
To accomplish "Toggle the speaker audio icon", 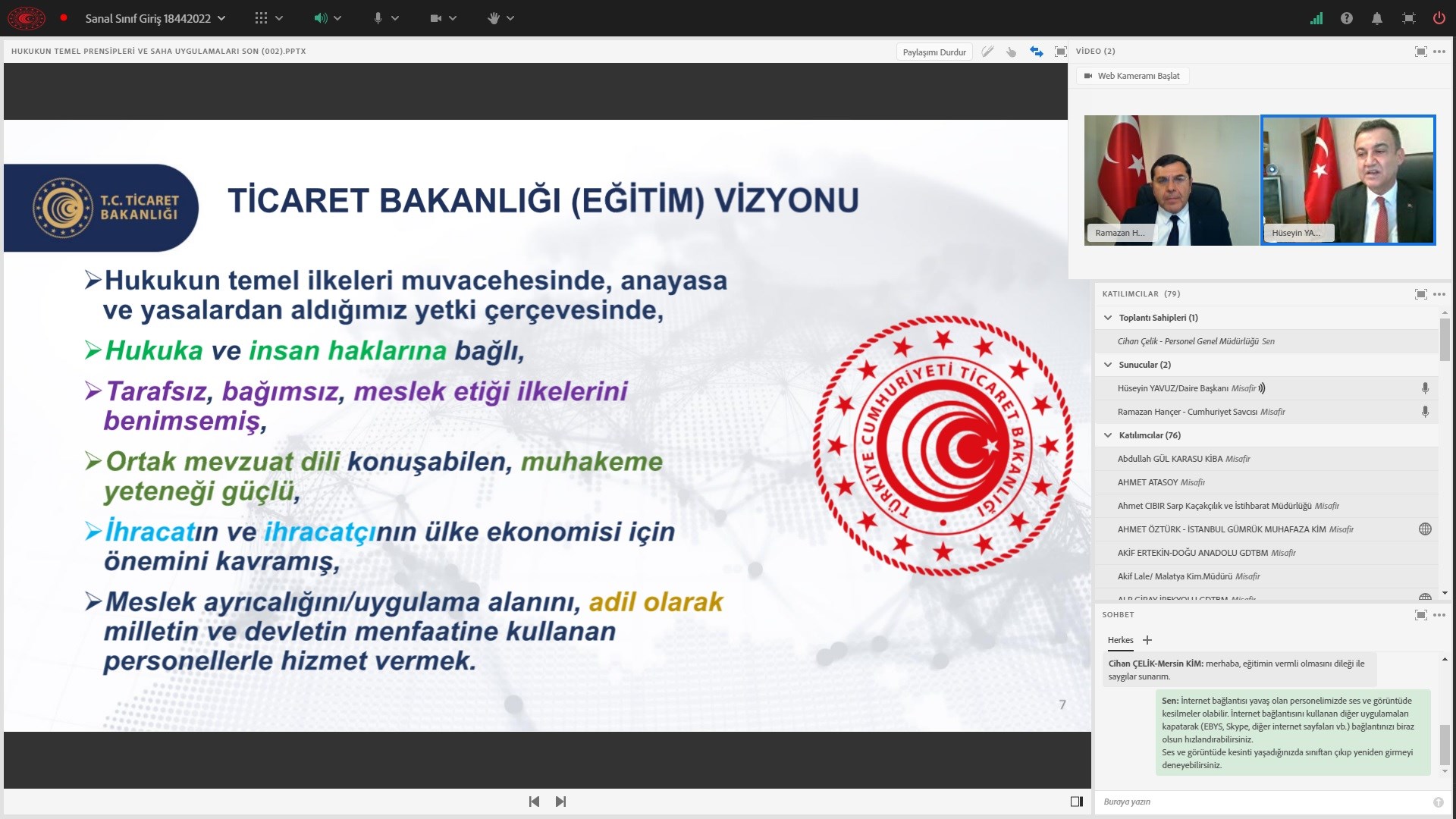I will (321, 18).
